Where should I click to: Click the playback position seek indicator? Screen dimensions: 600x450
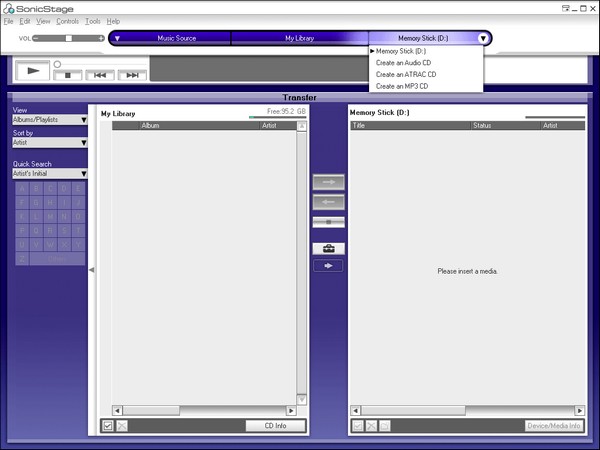click(x=57, y=64)
